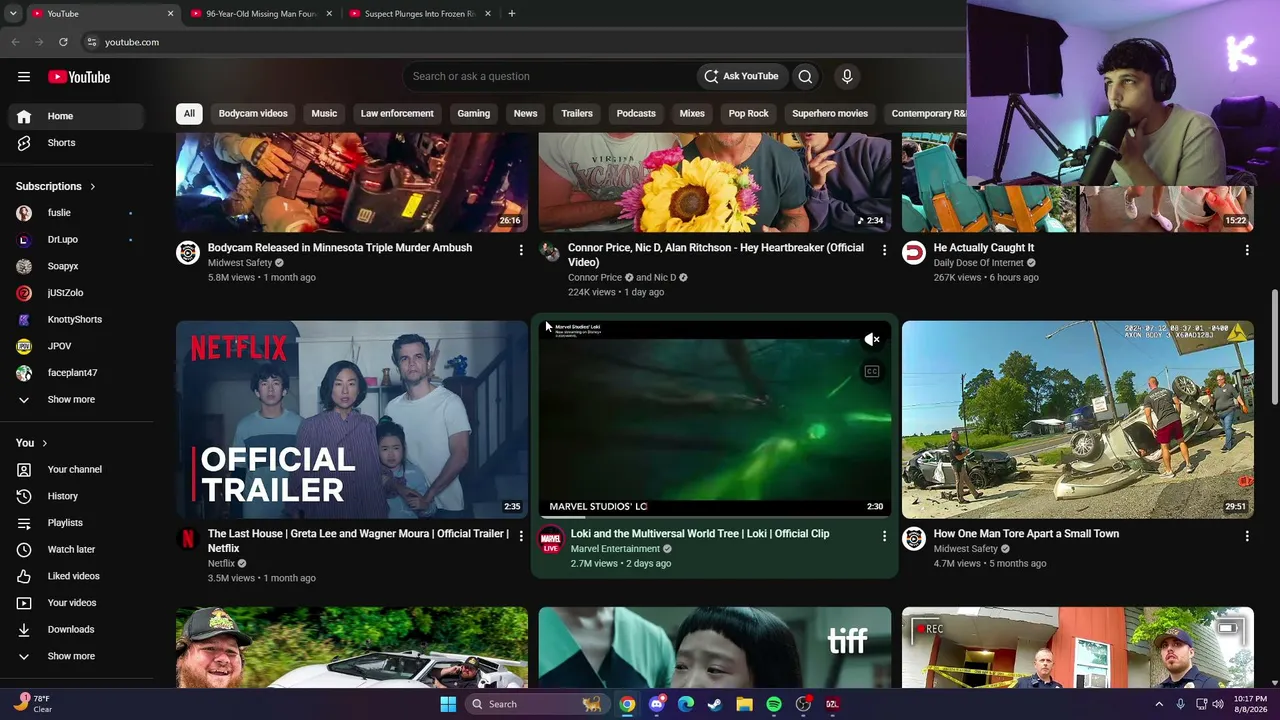Reload the page in Chrome
Viewport: 1280px width, 720px height.
click(x=63, y=42)
